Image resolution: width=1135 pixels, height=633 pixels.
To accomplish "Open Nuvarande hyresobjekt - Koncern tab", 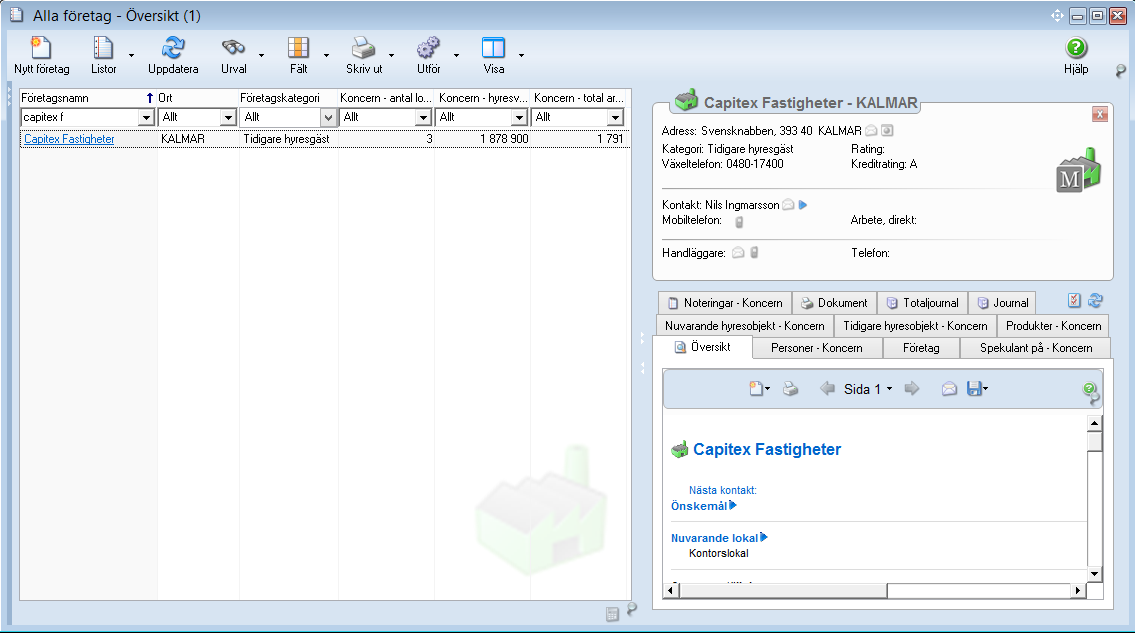I will (x=745, y=326).
